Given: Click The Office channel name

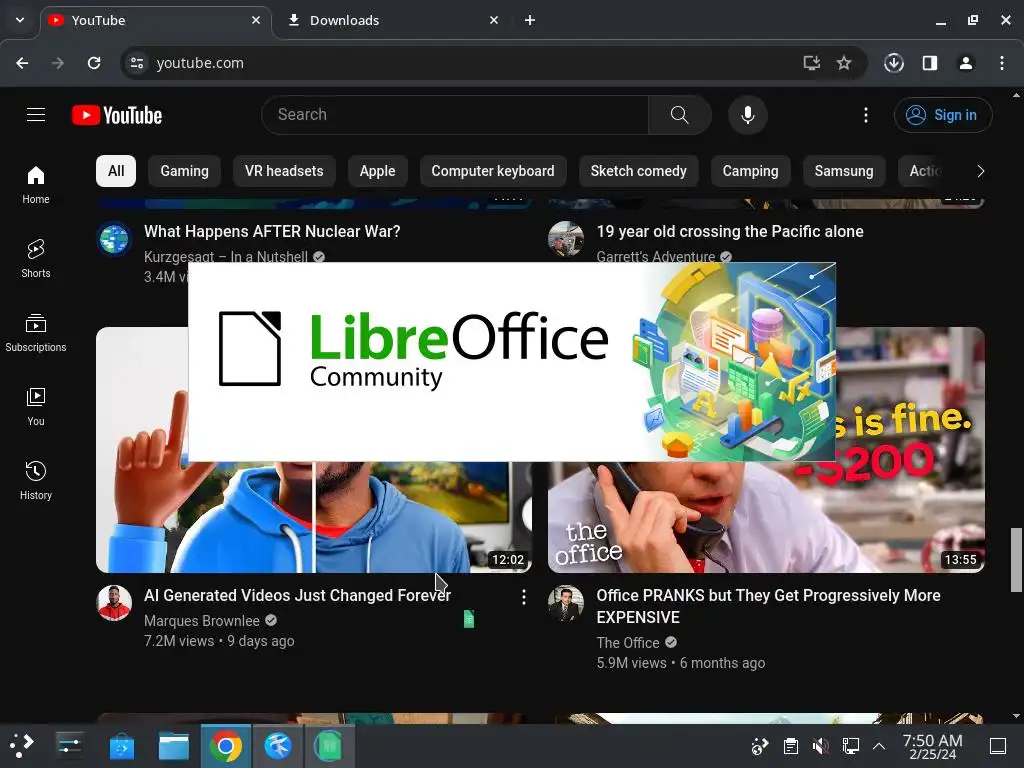Looking at the screenshot, I should coord(628,643).
